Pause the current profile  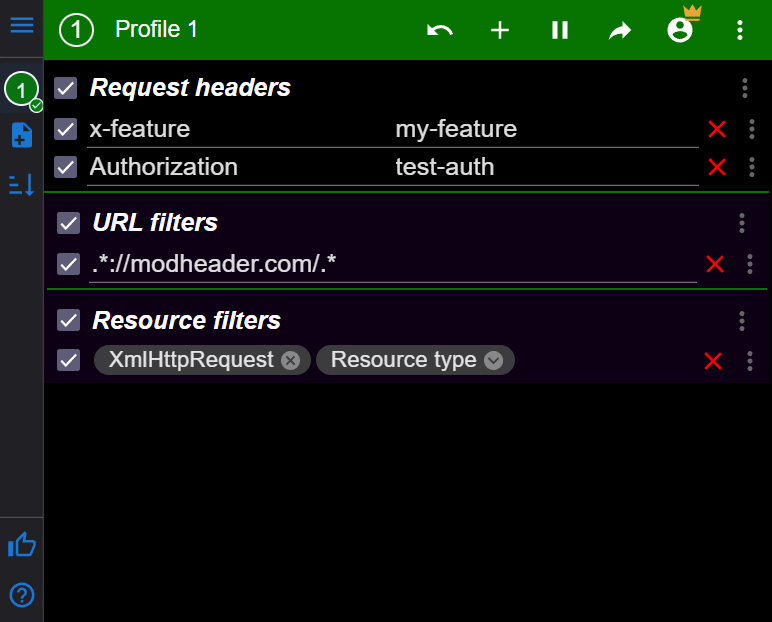click(560, 30)
